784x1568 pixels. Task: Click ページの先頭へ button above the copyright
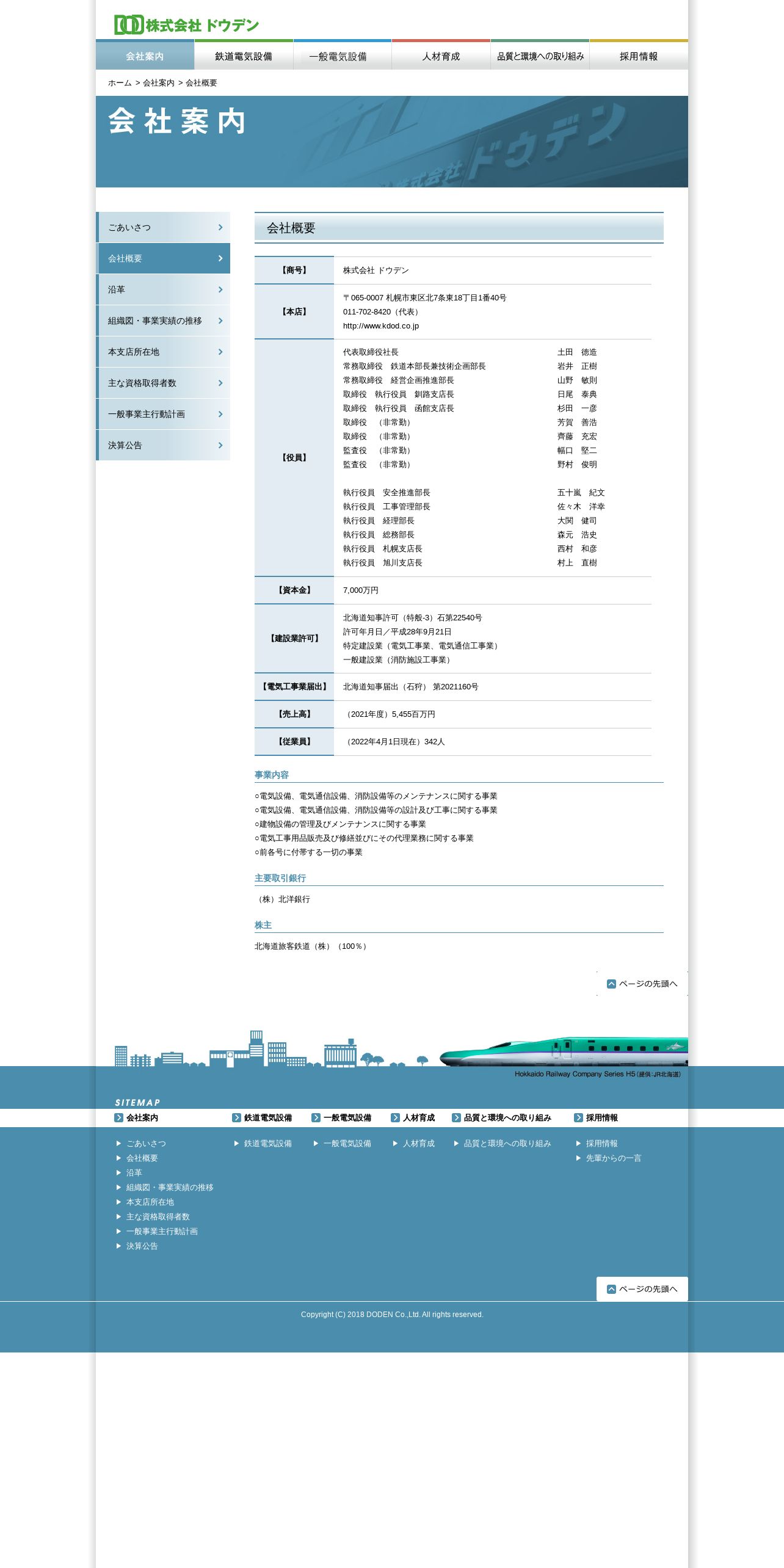tap(642, 1289)
